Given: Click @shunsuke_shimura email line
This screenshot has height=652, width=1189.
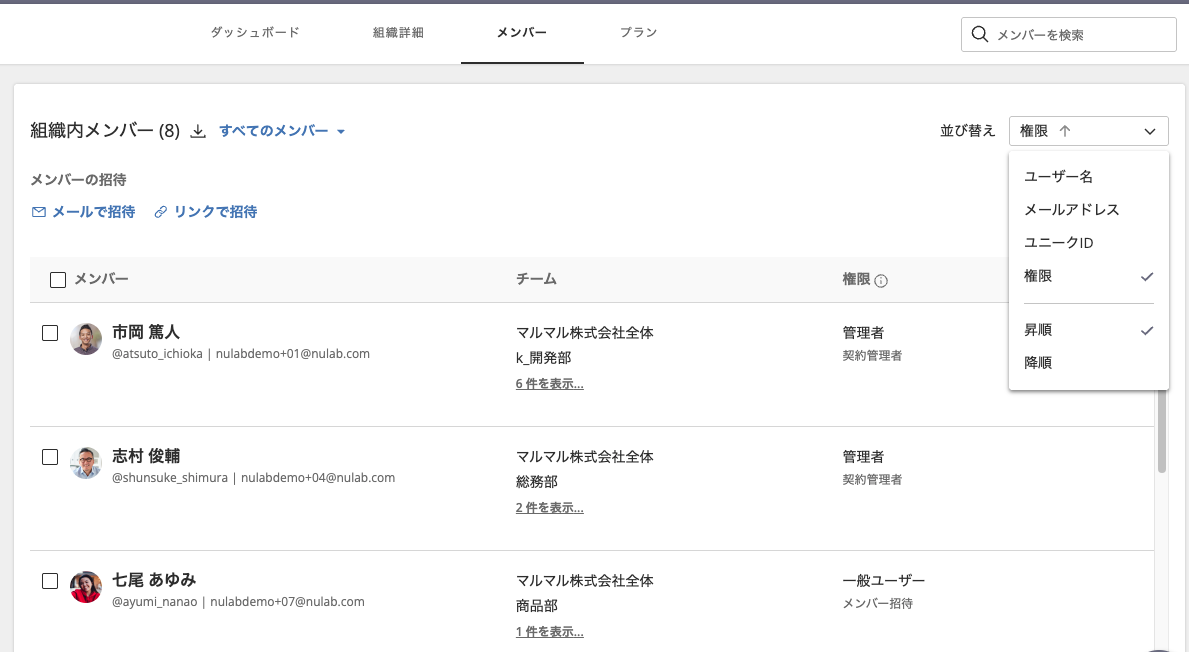Looking at the screenshot, I should (x=253, y=478).
